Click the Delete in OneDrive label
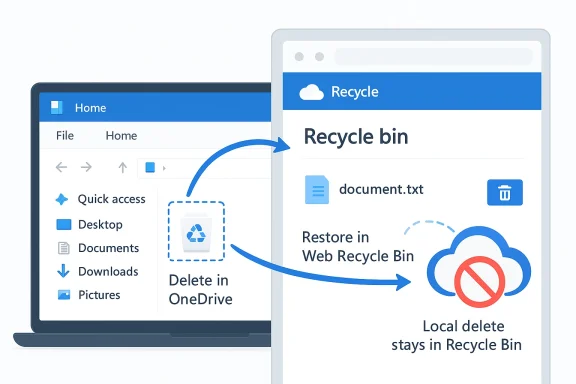The width and height of the screenshot is (576, 384). (200, 290)
